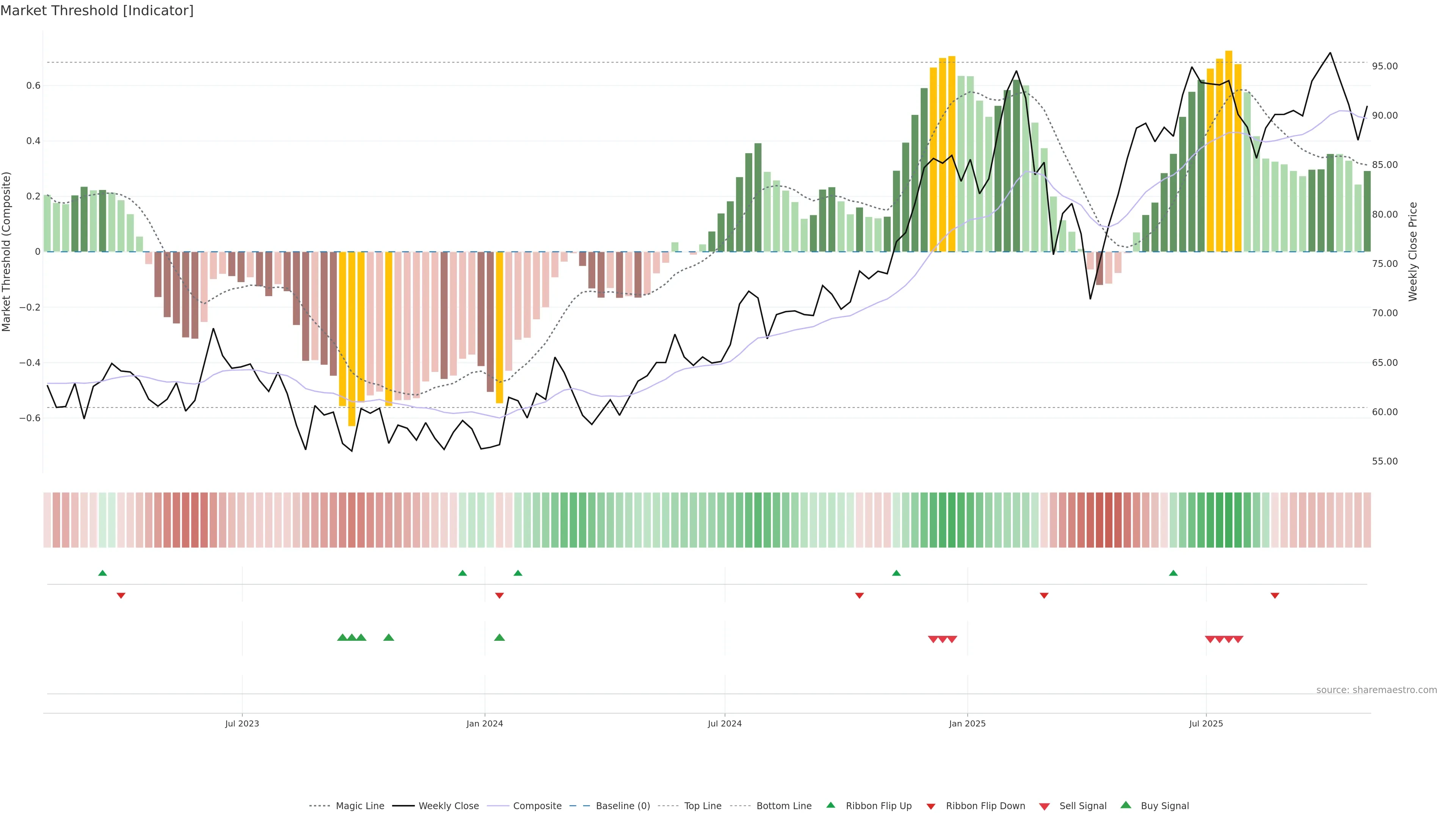This screenshot has height=819, width=1456.
Task: Click the first Buy Signal triangle in late 2023
Action: (x=342, y=637)
